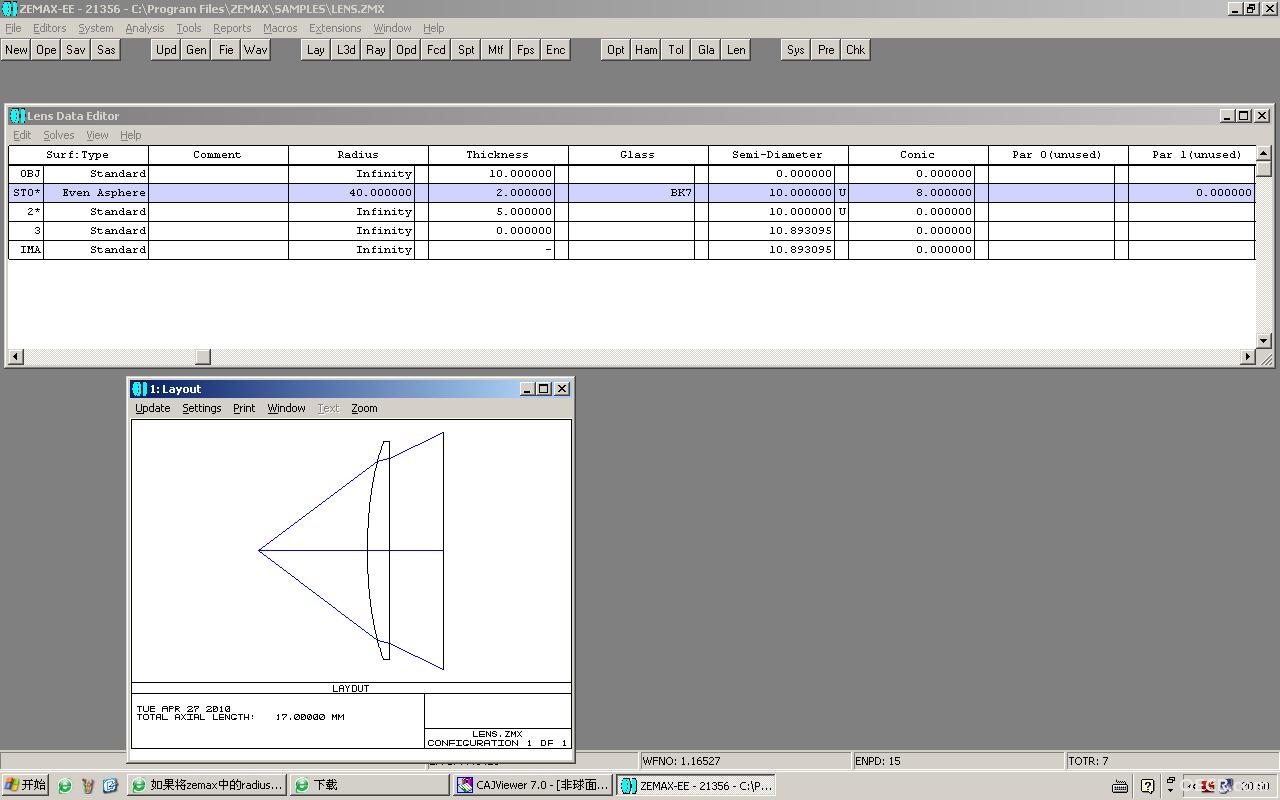Open View menu in Lens Data Editor
The image size is (1280, 800).
tap(97, 135)
